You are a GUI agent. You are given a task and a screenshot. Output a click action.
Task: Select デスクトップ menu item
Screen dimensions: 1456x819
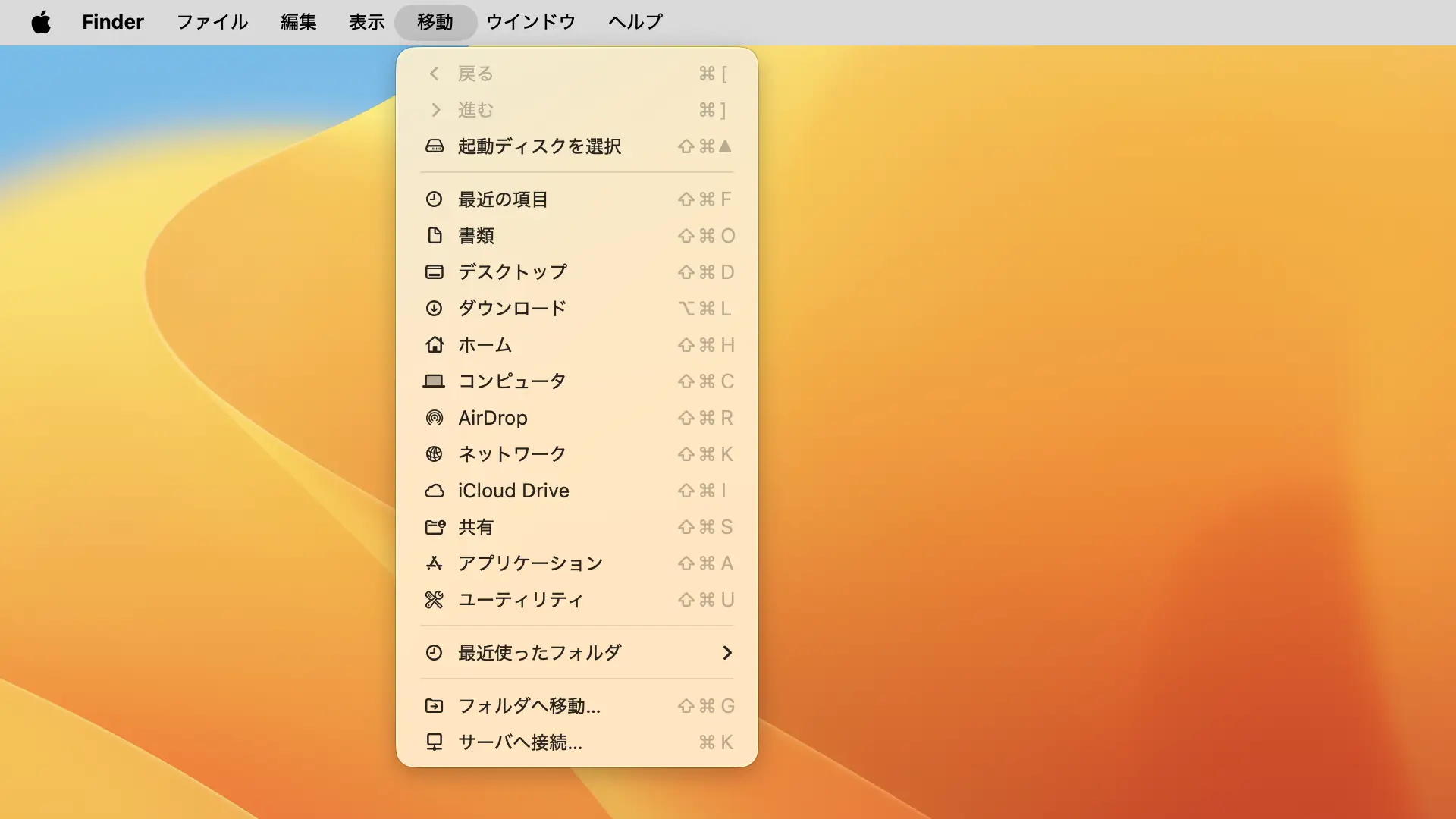[x=513, y=272]
